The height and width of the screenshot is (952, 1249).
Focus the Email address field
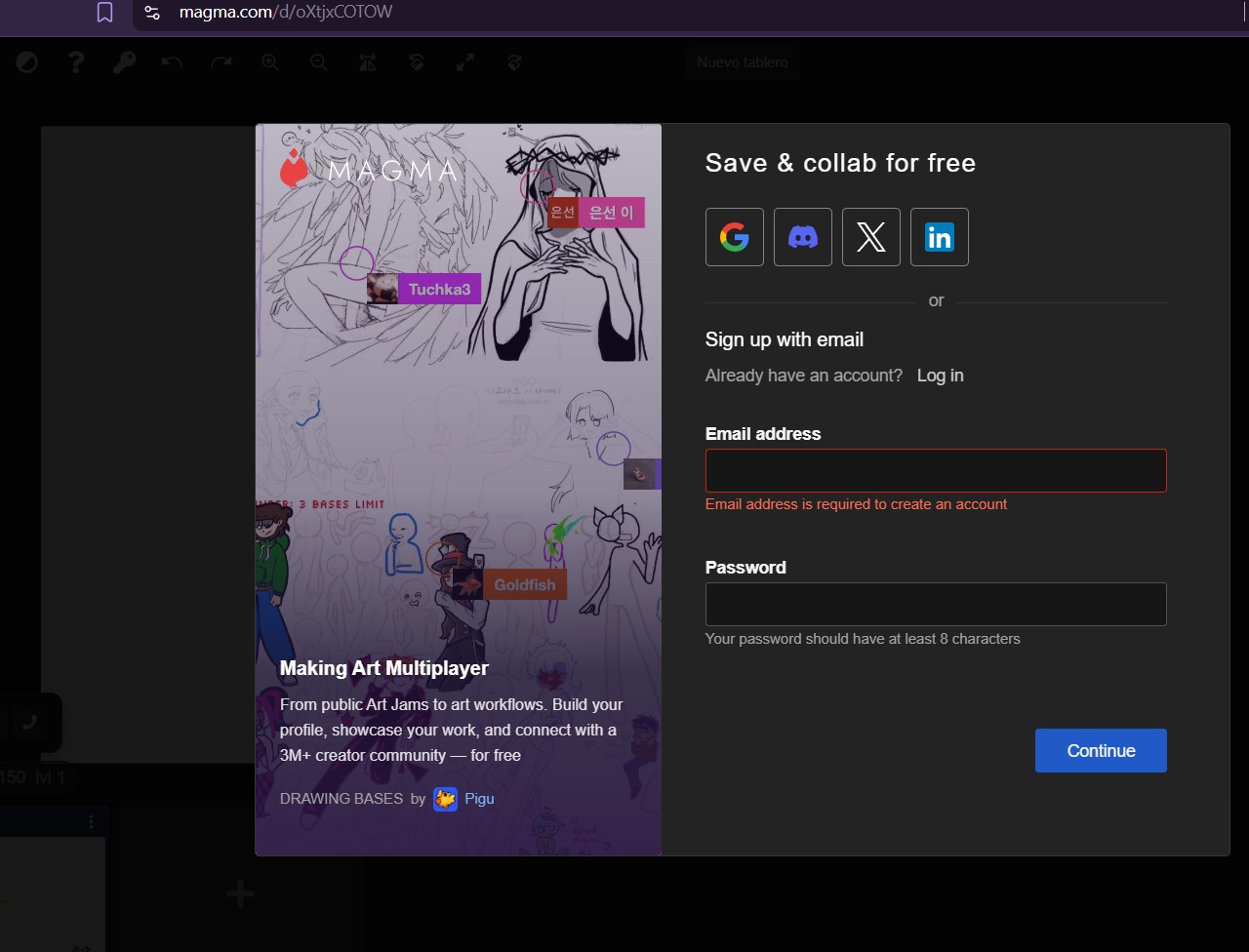935,470
